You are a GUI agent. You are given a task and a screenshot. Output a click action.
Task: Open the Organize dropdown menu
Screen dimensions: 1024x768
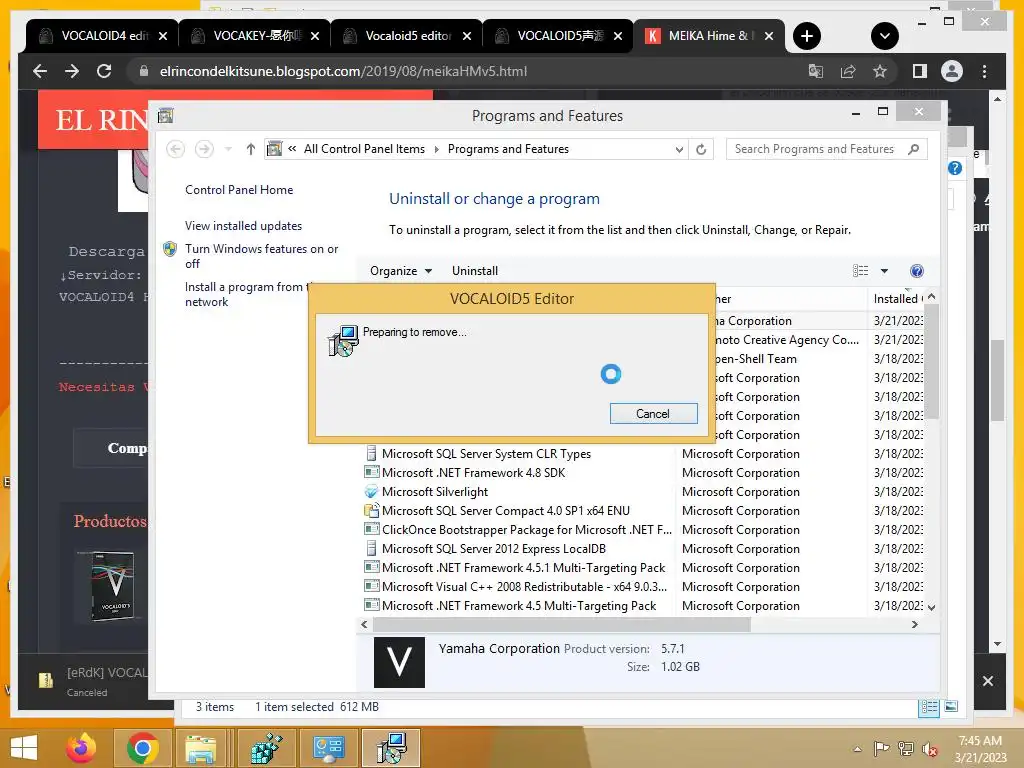pyautogui.click(x=400, y=270)
